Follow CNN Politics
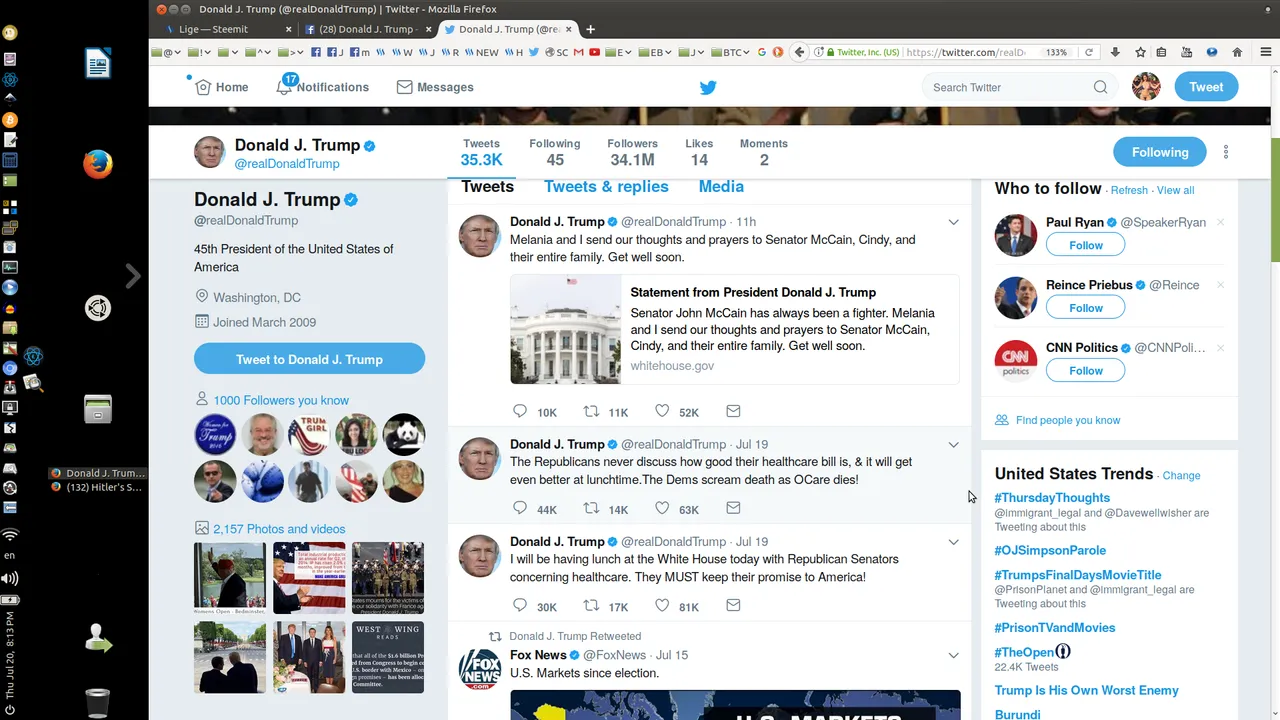Viewport: 1280px width, 720px height. 1085,371
